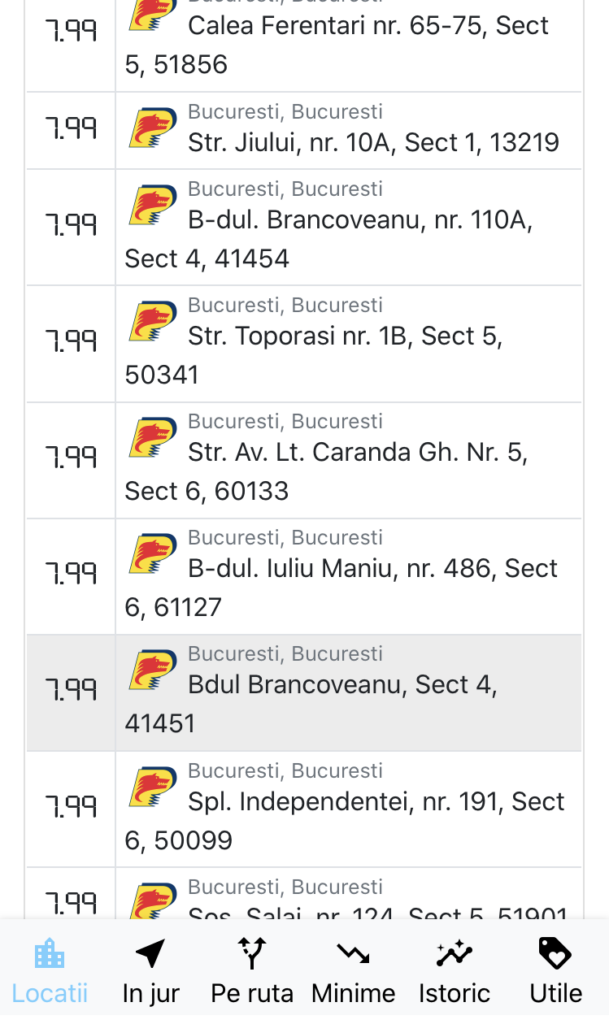Tap price 7.99 beside Spl. Independentei
Screen dimensions: 609x1024
[x=71, y=806]
